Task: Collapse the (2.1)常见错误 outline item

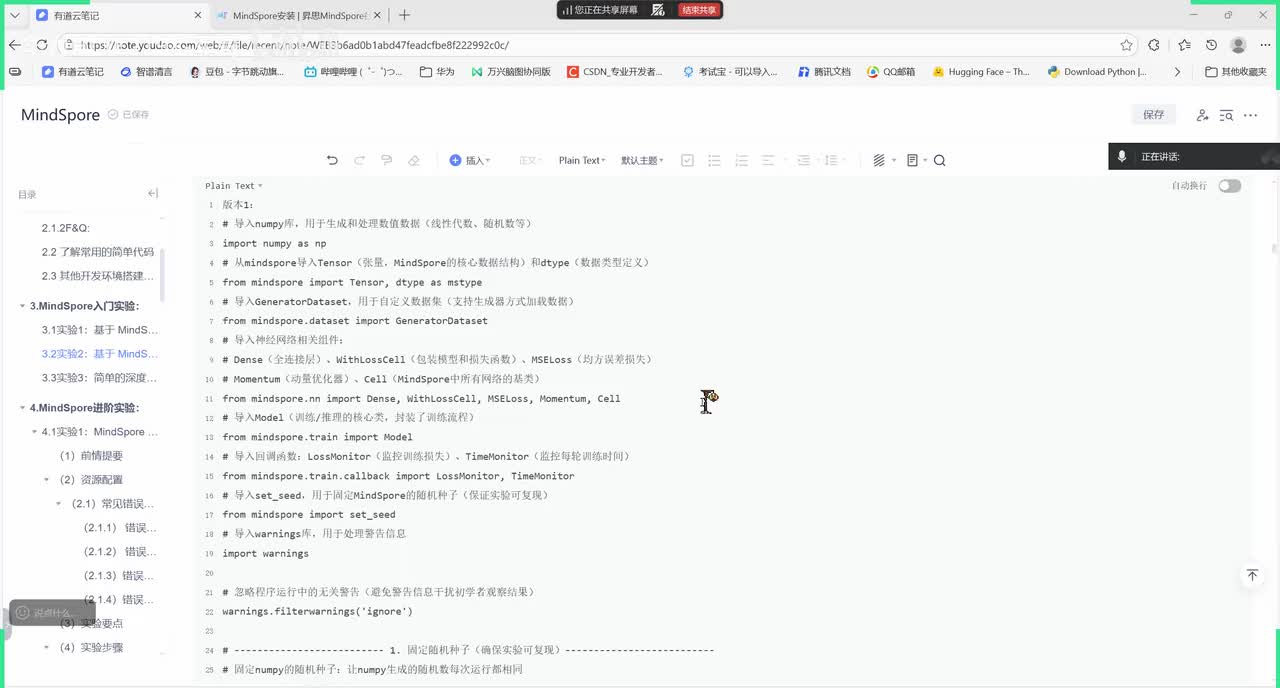Action: tap(58, 504)
